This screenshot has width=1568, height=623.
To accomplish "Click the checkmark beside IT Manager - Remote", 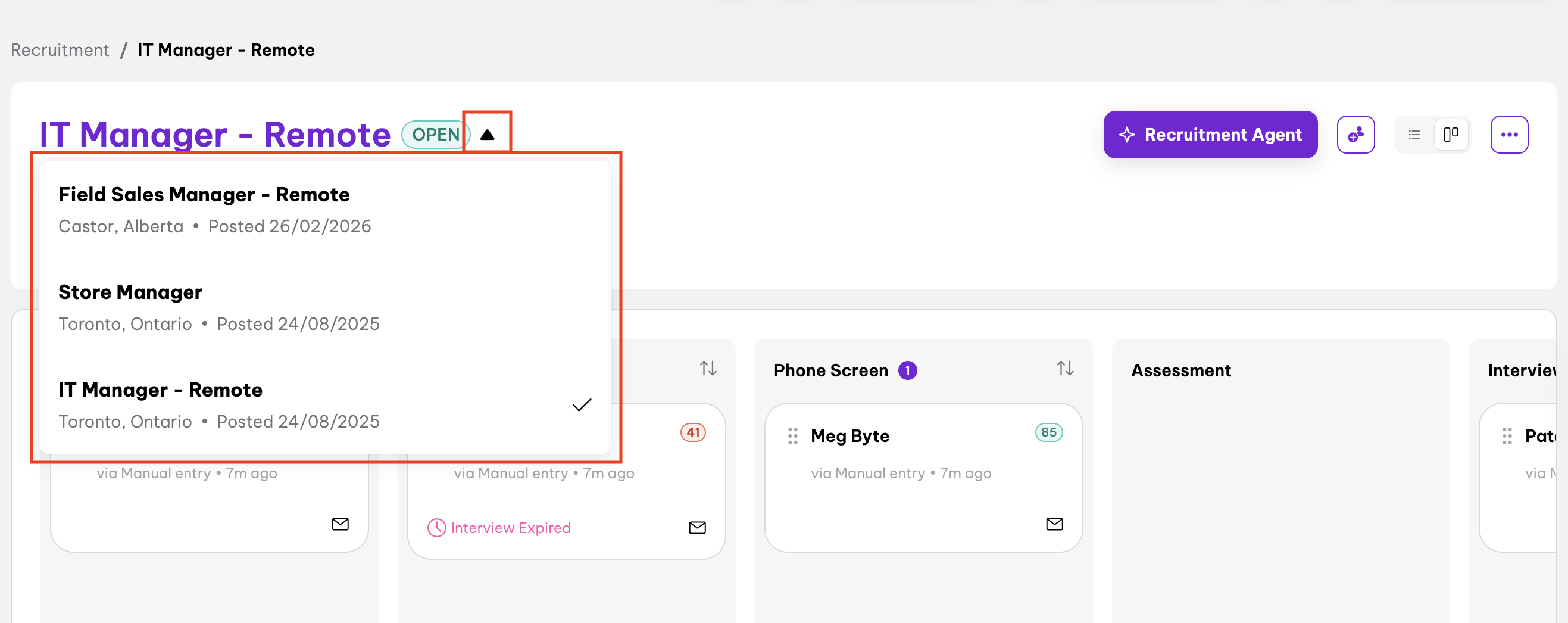I will pos(580,404).
